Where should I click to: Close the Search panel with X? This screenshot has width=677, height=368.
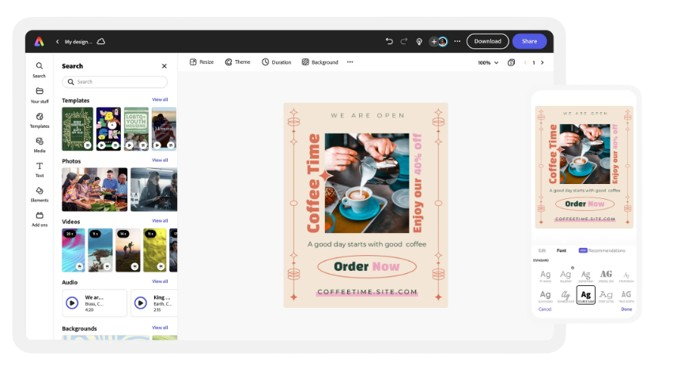point(164,66)
